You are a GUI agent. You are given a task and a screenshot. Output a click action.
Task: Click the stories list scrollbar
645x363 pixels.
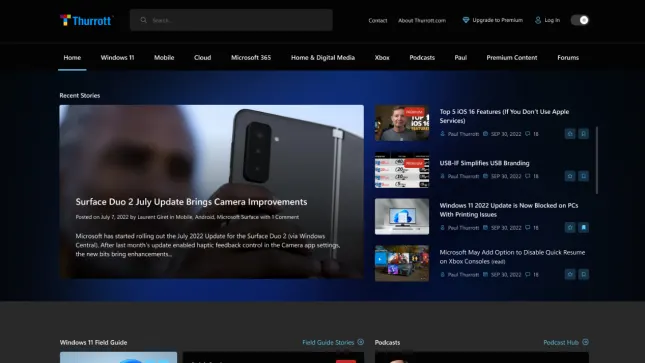coord(596,161)
